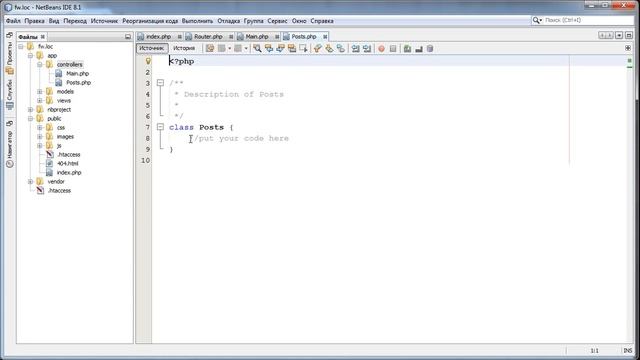Collapse the doc comment fold on line 3
640x360 pixels.
click(x=160, y=83)
